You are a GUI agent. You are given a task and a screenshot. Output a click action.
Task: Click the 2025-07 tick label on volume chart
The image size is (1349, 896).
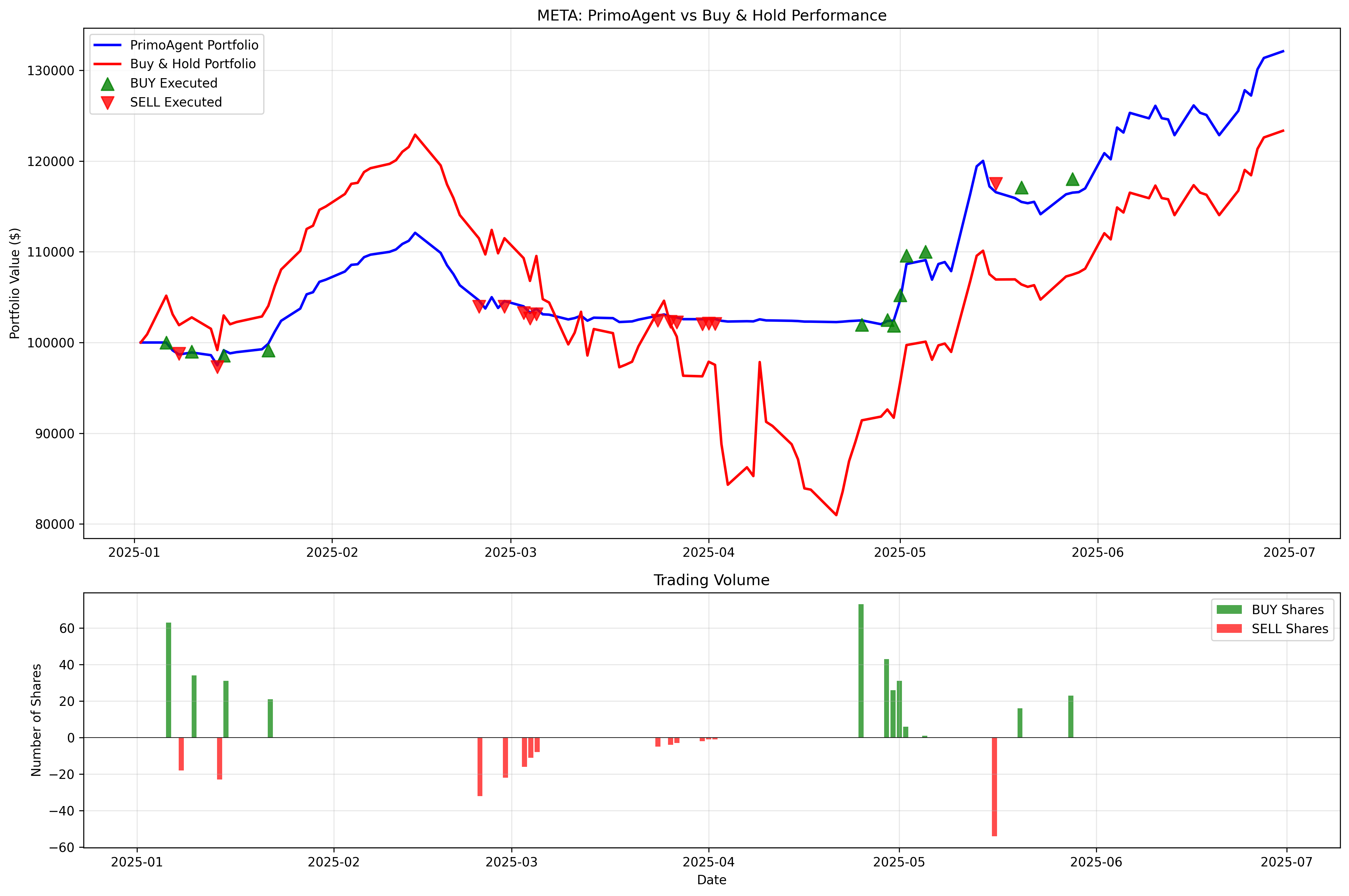click(x=1287, y=862)
